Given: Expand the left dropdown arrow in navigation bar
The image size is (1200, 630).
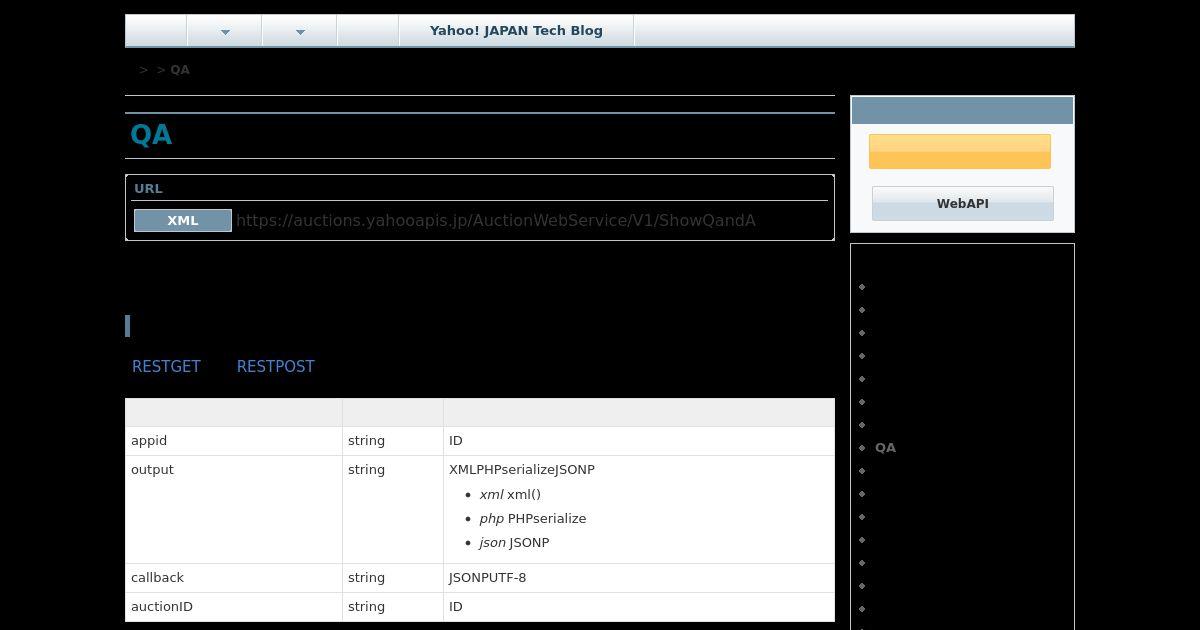Looking at the screenshot, I should pyautogui.click(x=225, y=32).
